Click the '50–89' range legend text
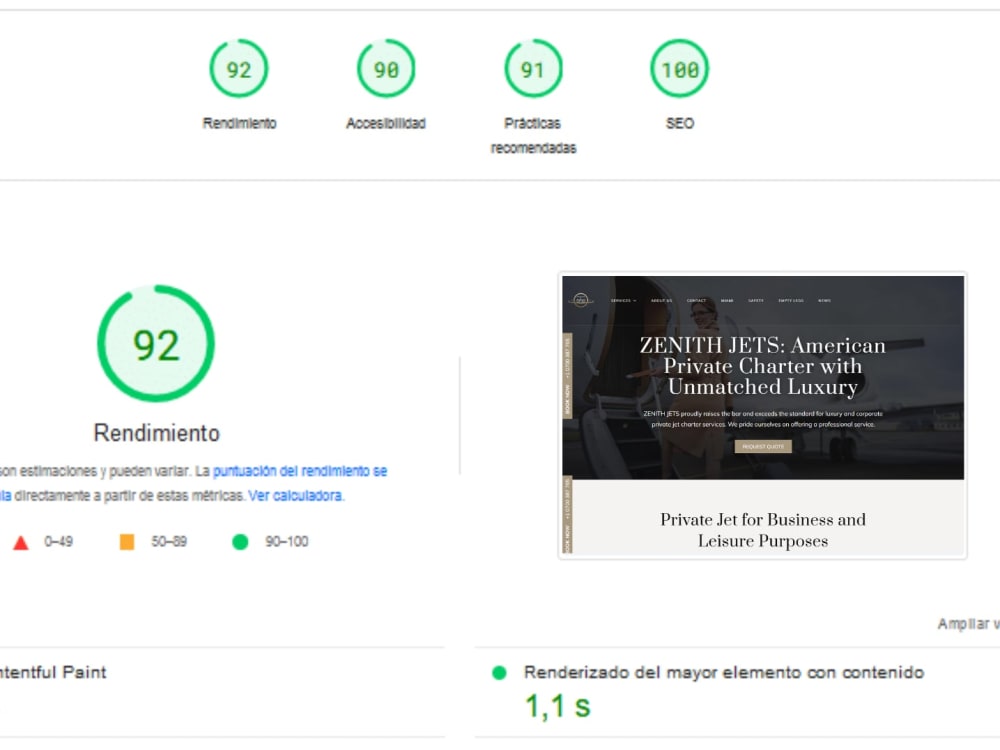1000x750 pixels. coord(169,541)
